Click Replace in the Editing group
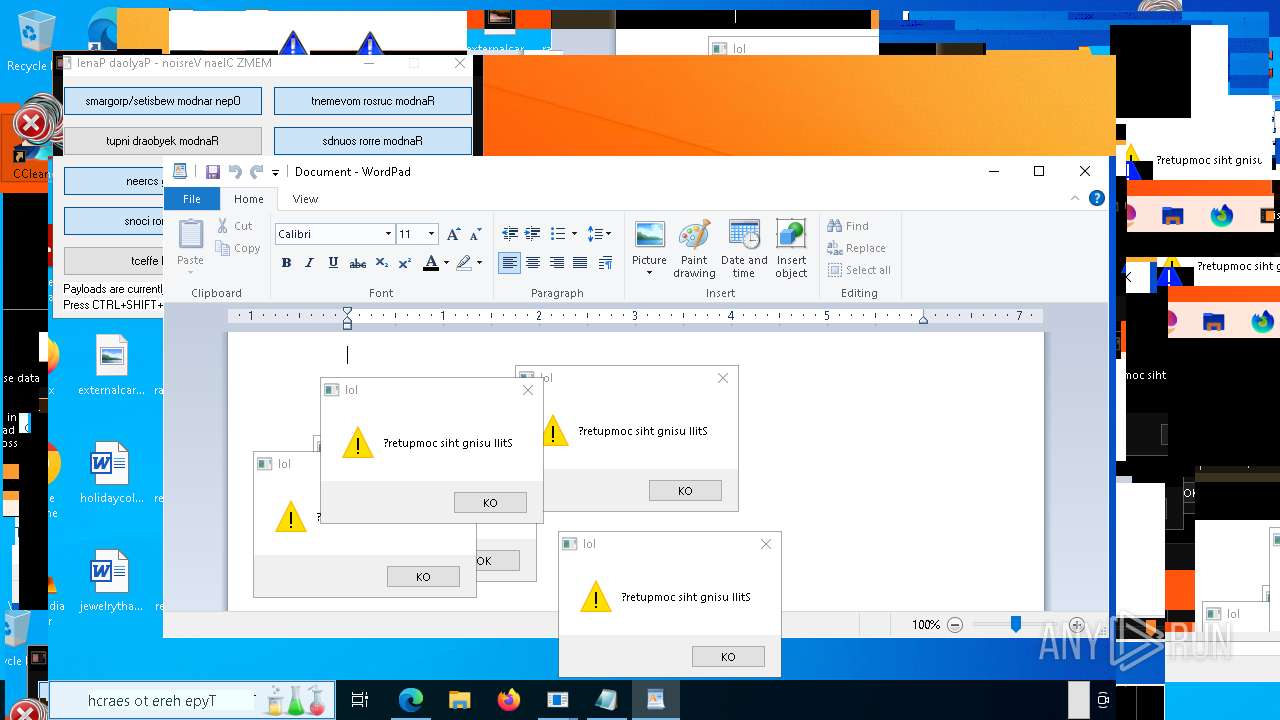 pos(856,248)
